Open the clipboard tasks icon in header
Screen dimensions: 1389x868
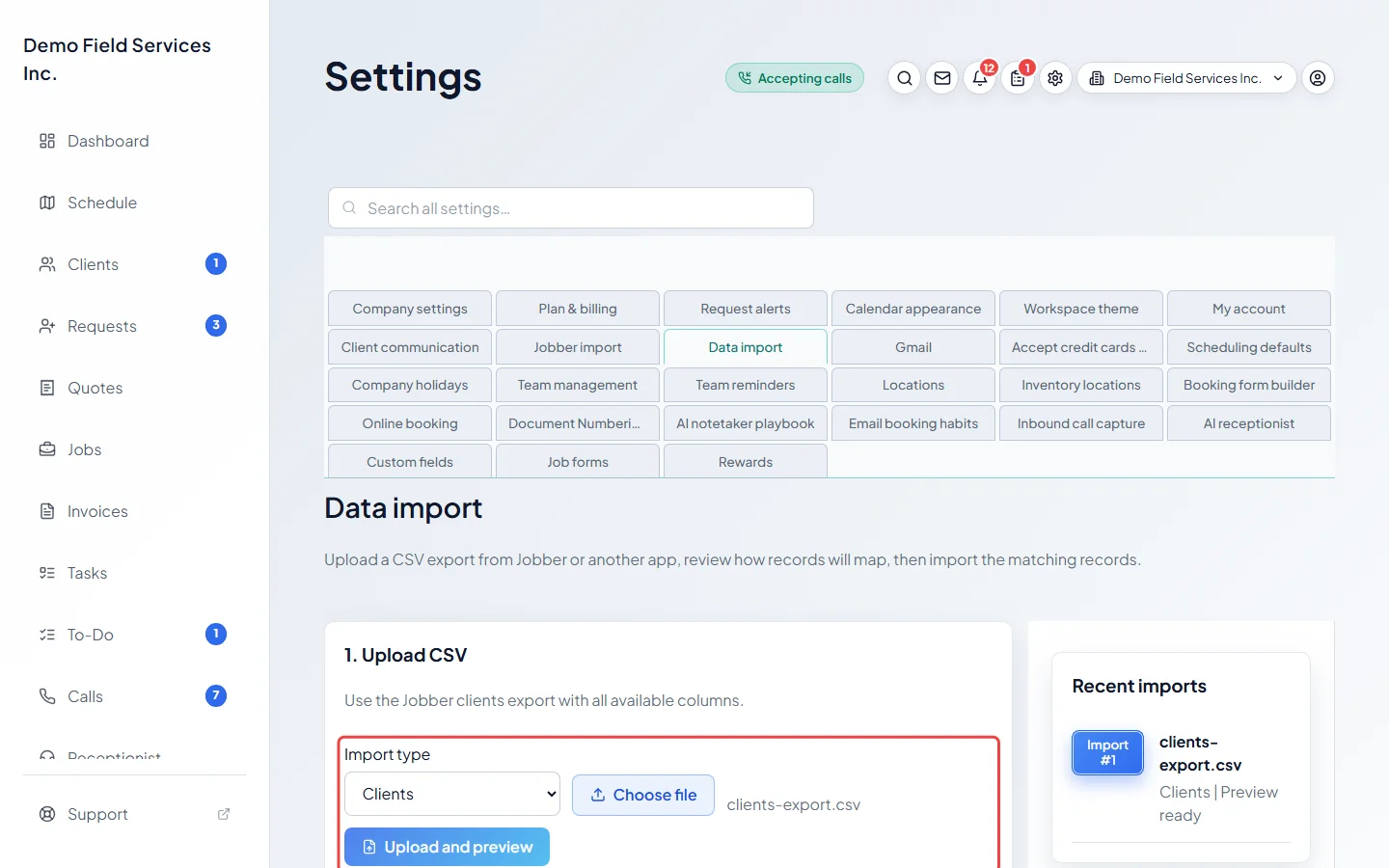click(1018, 78)
